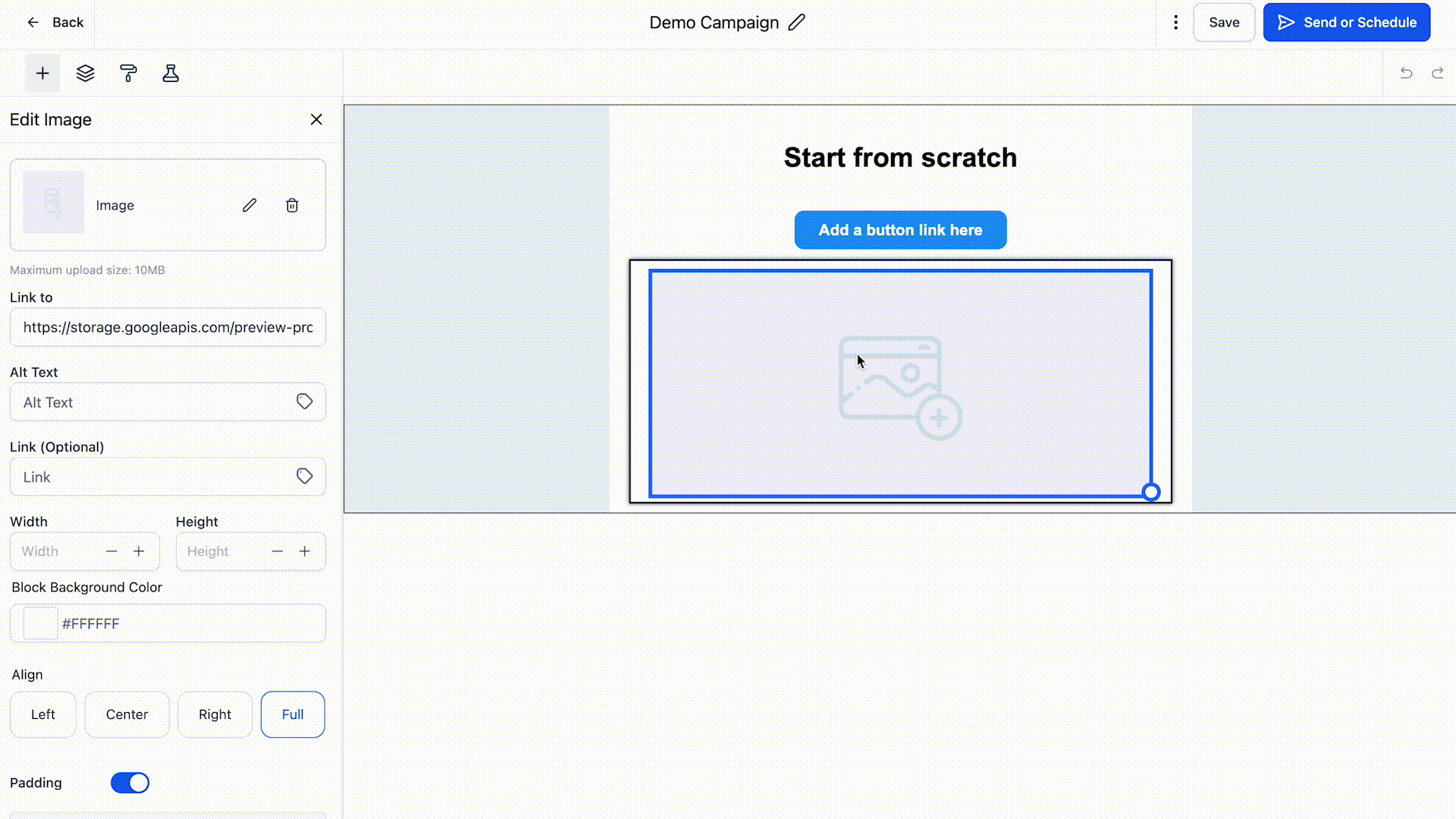
Task: Click Send or Schedule button
Action: 1347,23
